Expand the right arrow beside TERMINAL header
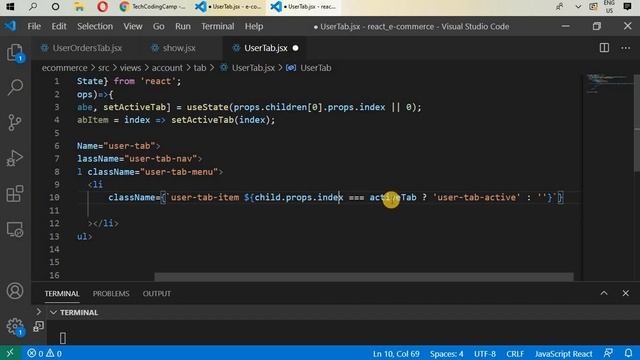 coord(38,312)
